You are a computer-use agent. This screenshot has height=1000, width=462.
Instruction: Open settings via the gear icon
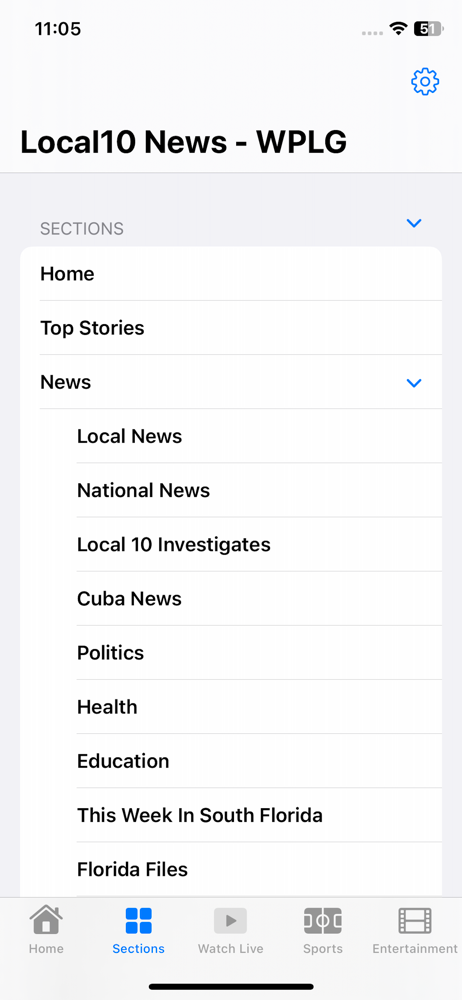tap(425, 82)
